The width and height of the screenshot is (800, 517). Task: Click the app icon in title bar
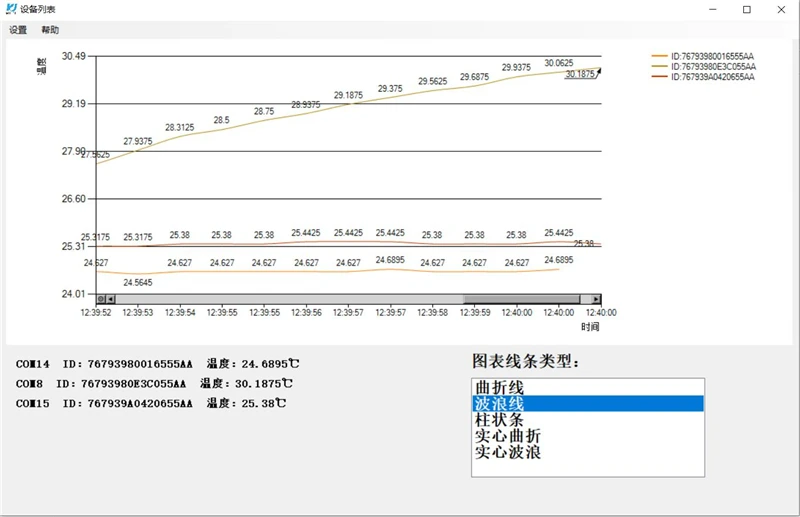(x=11, y=9)
